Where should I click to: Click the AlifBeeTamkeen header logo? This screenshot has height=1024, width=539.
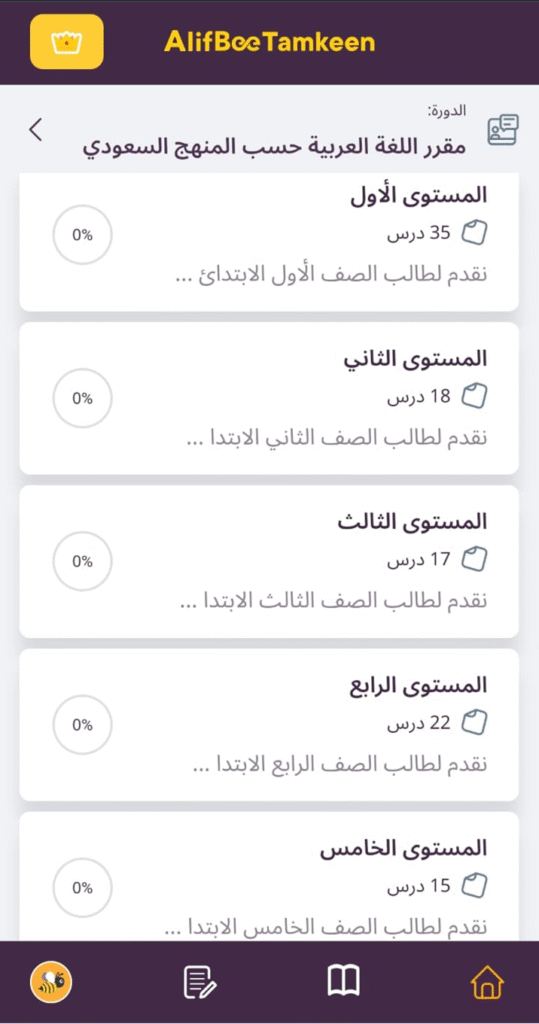click(270, 42)
